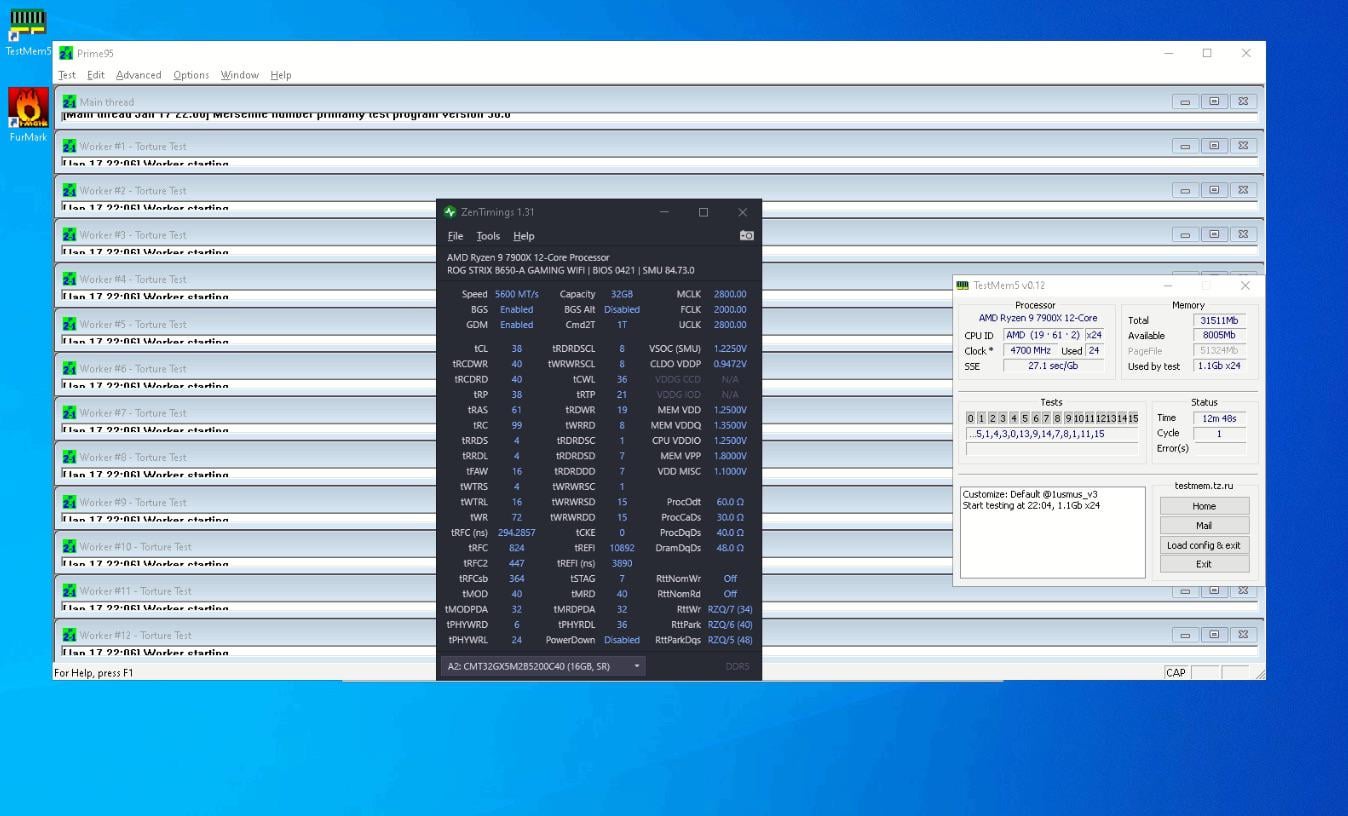Click the PowerDown value Disabled
1348x816 pixels.
622,640
